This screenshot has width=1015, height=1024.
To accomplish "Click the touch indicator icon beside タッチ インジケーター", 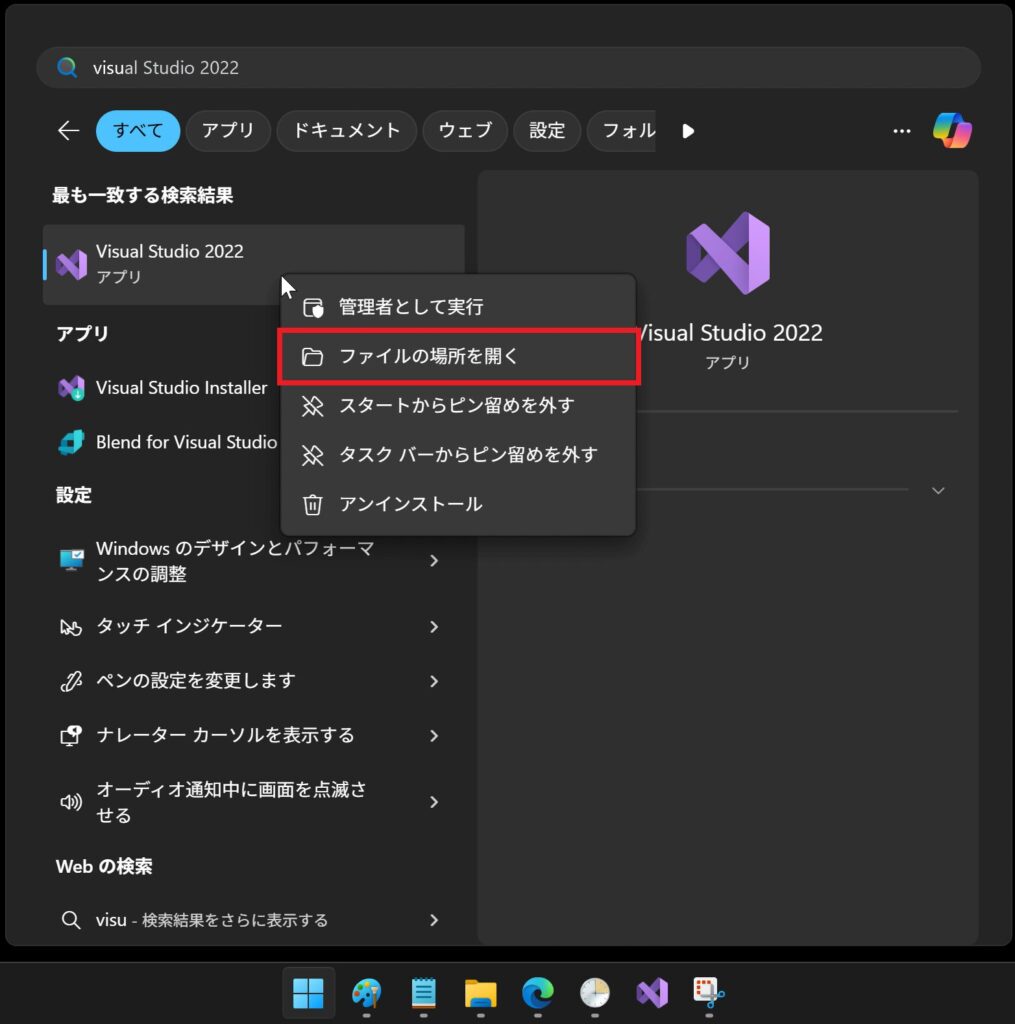I will (x=71, y=627).
